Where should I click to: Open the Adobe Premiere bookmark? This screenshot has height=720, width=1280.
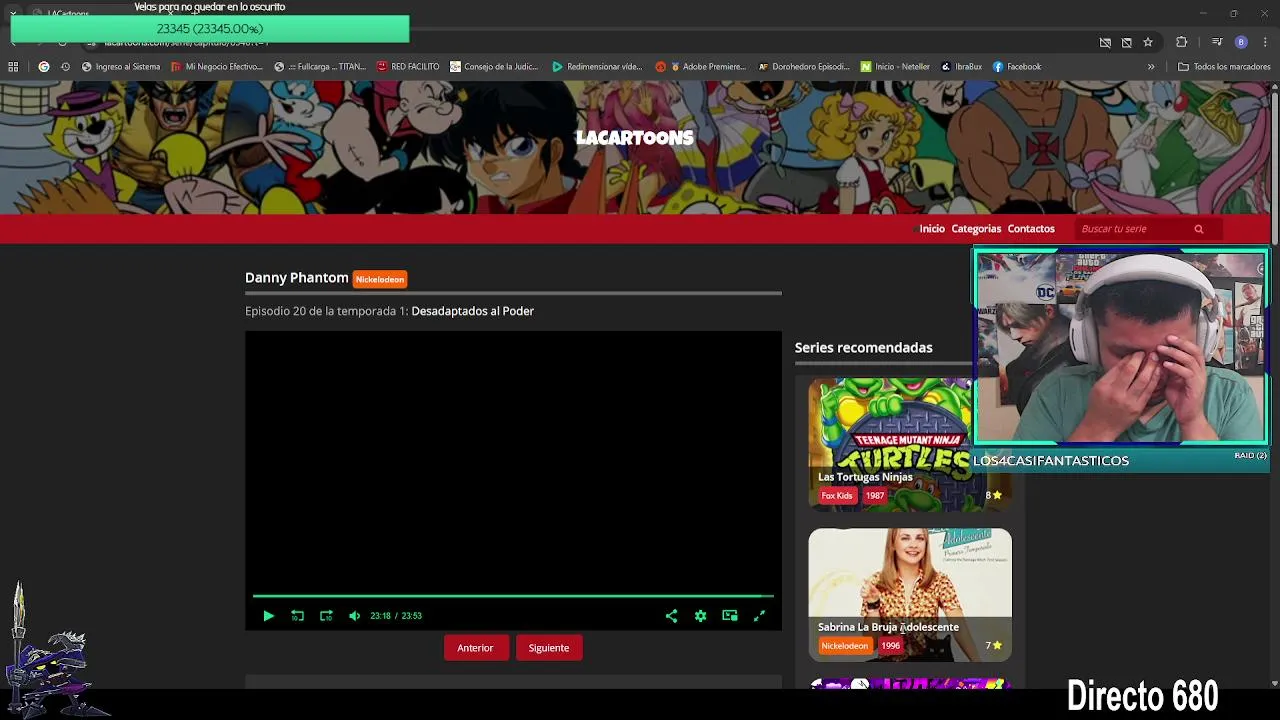click(702, 67)
